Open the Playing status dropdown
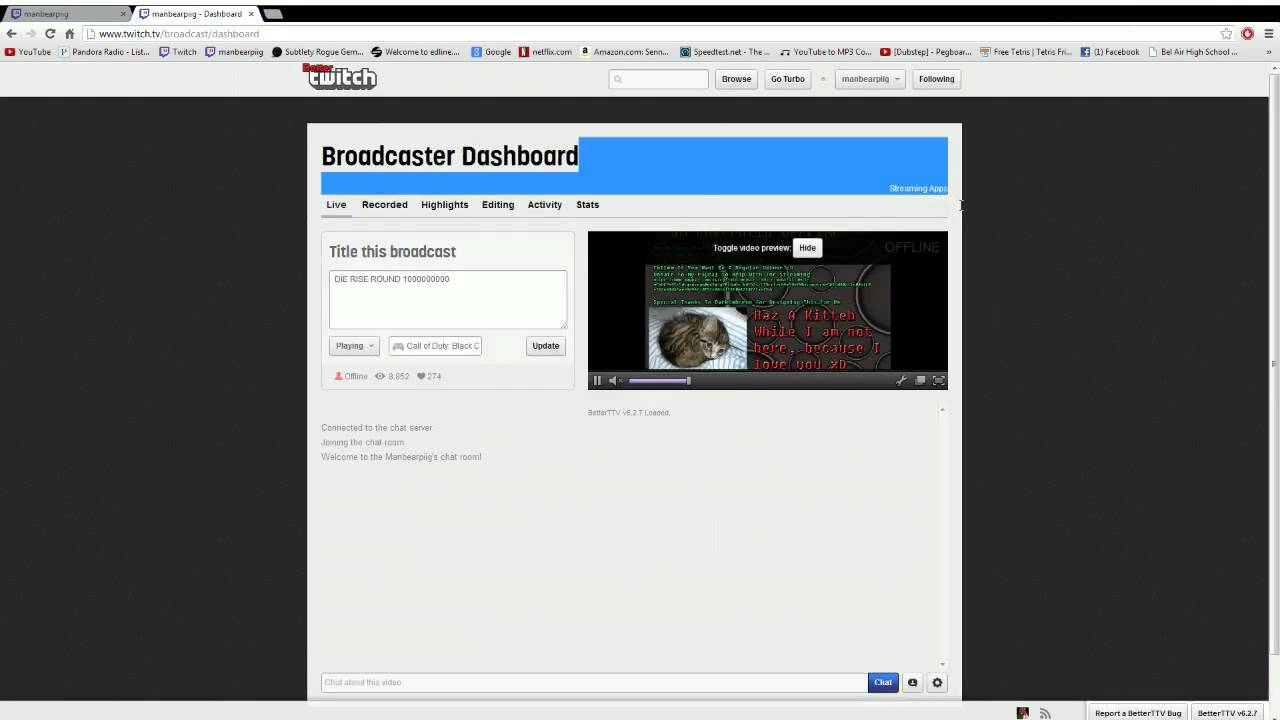Screen dimensions: 1280x720 coord(354,346)
